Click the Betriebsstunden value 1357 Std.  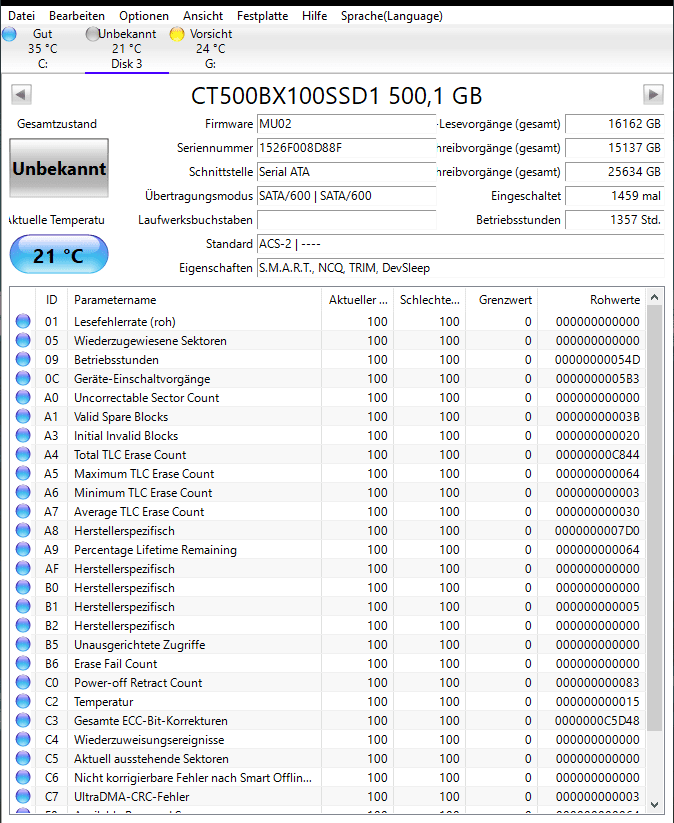615,220
